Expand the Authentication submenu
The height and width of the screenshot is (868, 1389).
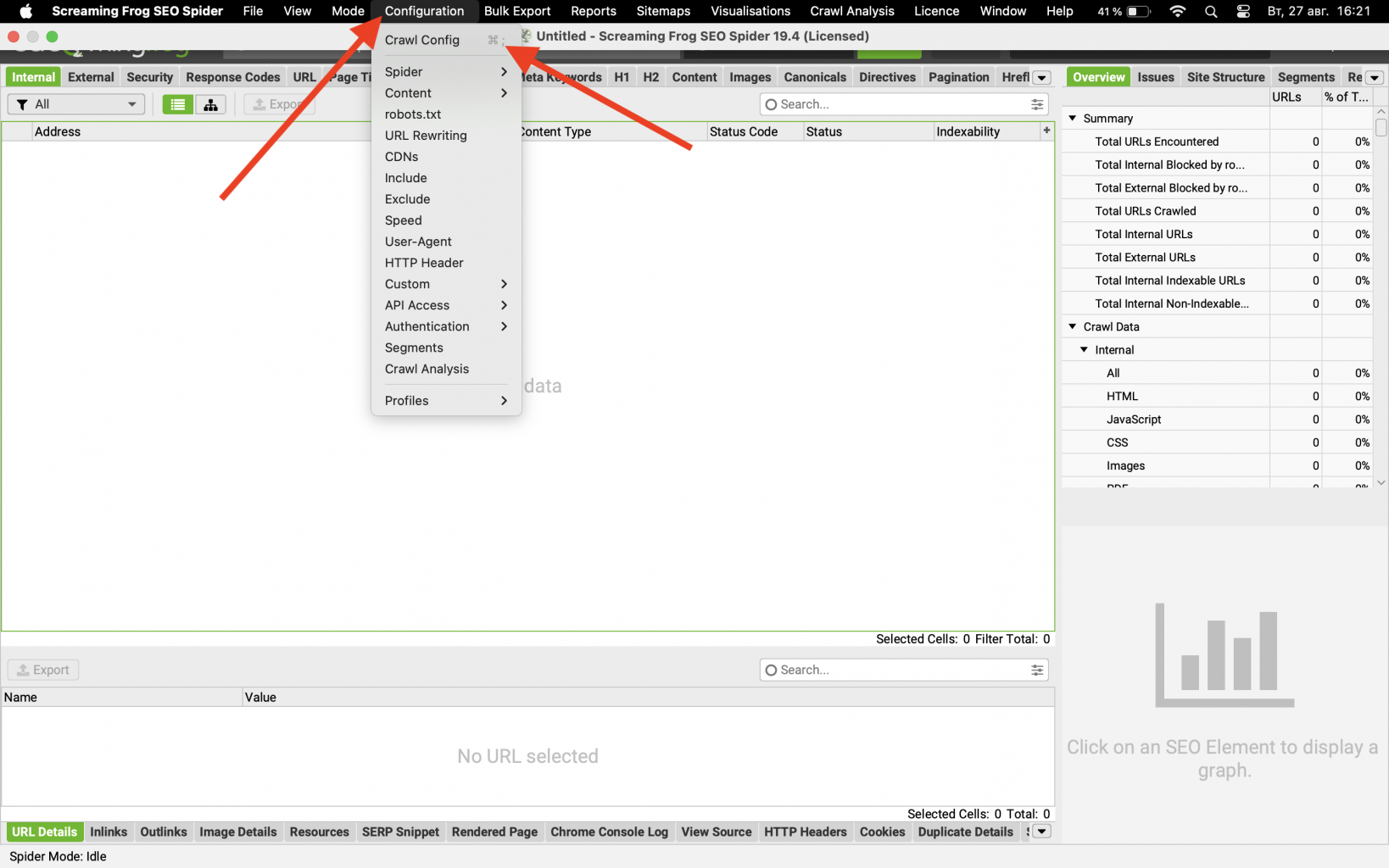tap(446, 326)
